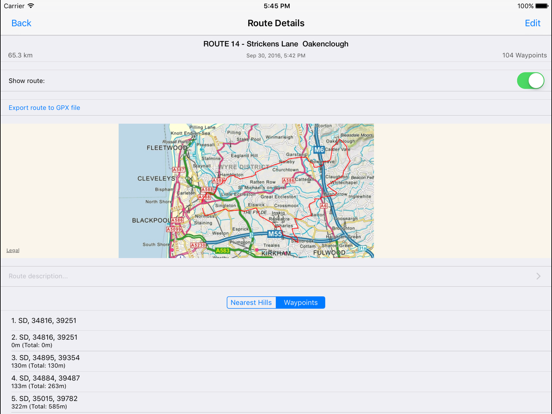Click the M55 motorway badge on the map

[x=275, y=234]
